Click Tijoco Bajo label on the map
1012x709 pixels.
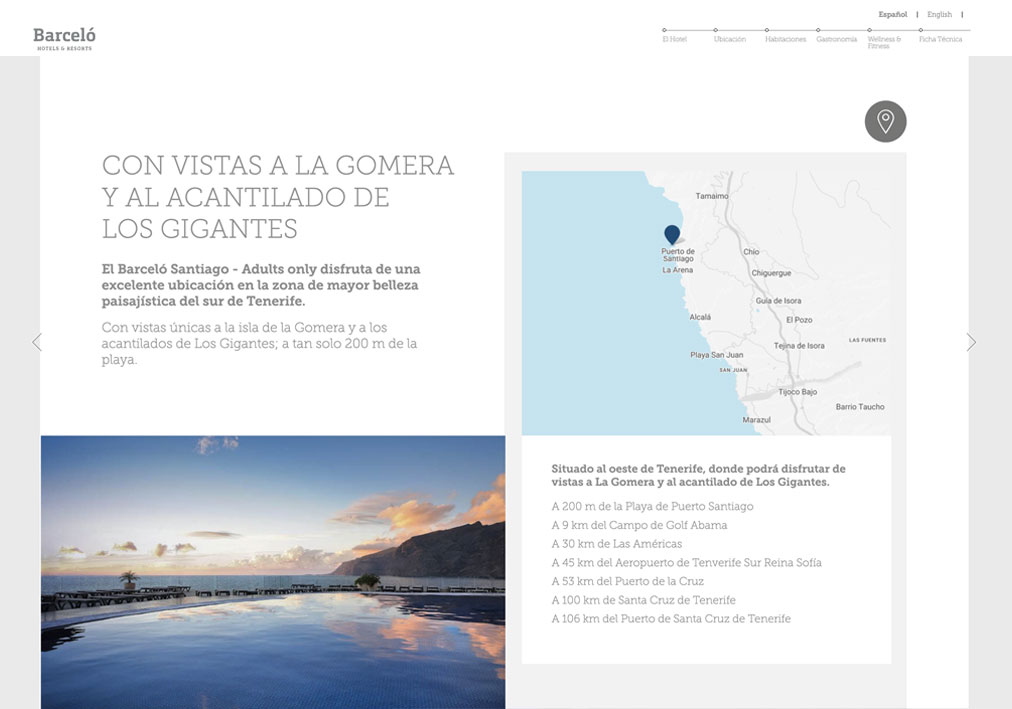click(x=798, y=392)
